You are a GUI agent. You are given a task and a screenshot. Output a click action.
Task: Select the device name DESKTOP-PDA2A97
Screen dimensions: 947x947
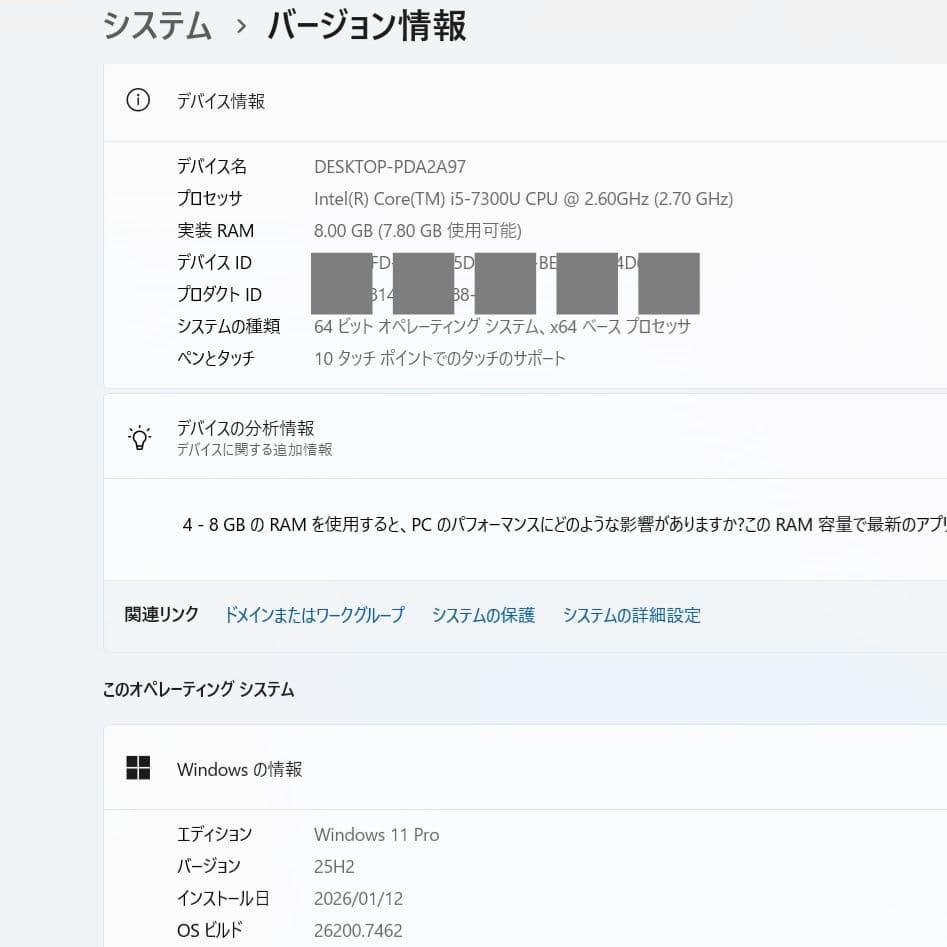[388, 166]
